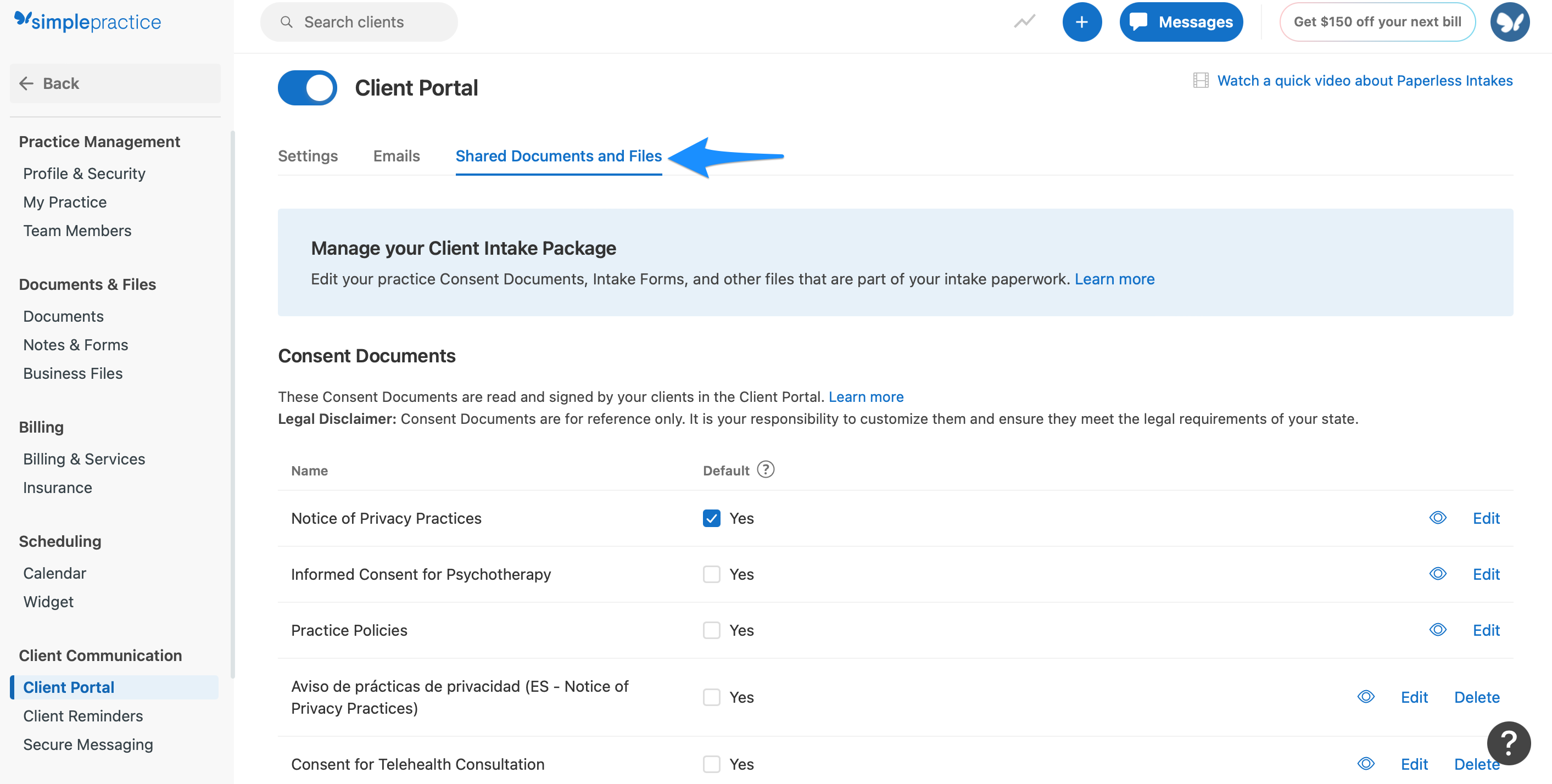This screenshot has width=1552, height=784.
Task: Switch to the Settings tab
Action: tap(308, 156)
